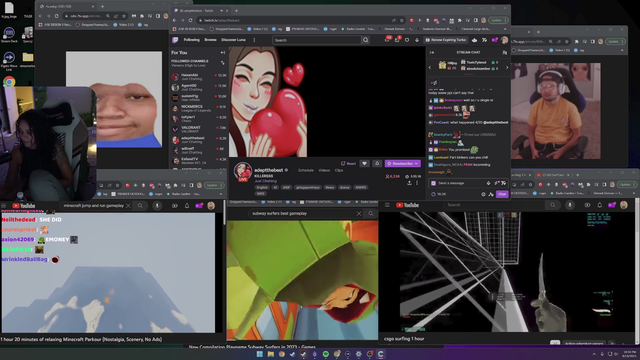This screenshot has width=640, height=360.
Task: Clear the subway surfers search text
Action: tap(359, 213)
